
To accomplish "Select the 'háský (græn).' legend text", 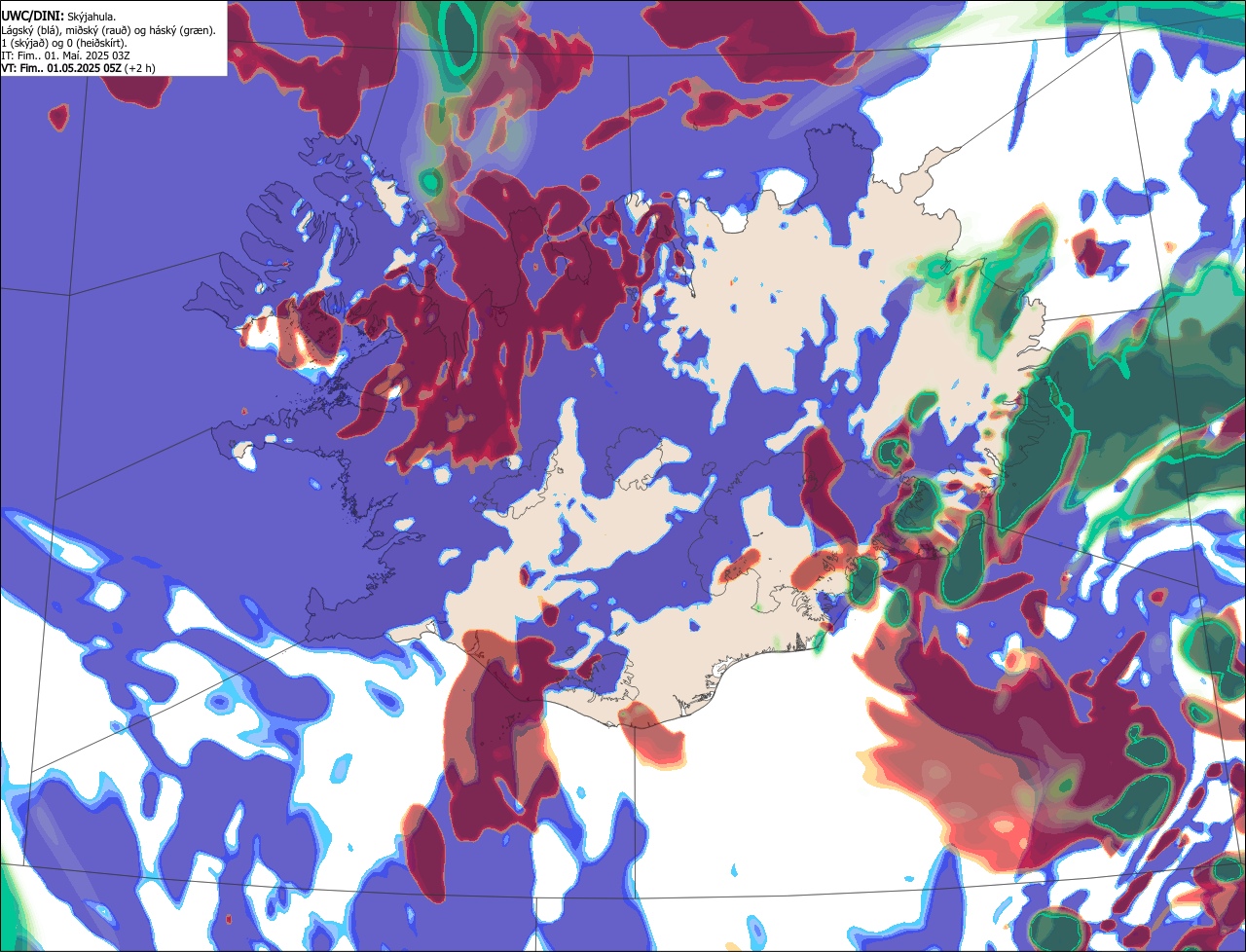I will pos(182,30).
